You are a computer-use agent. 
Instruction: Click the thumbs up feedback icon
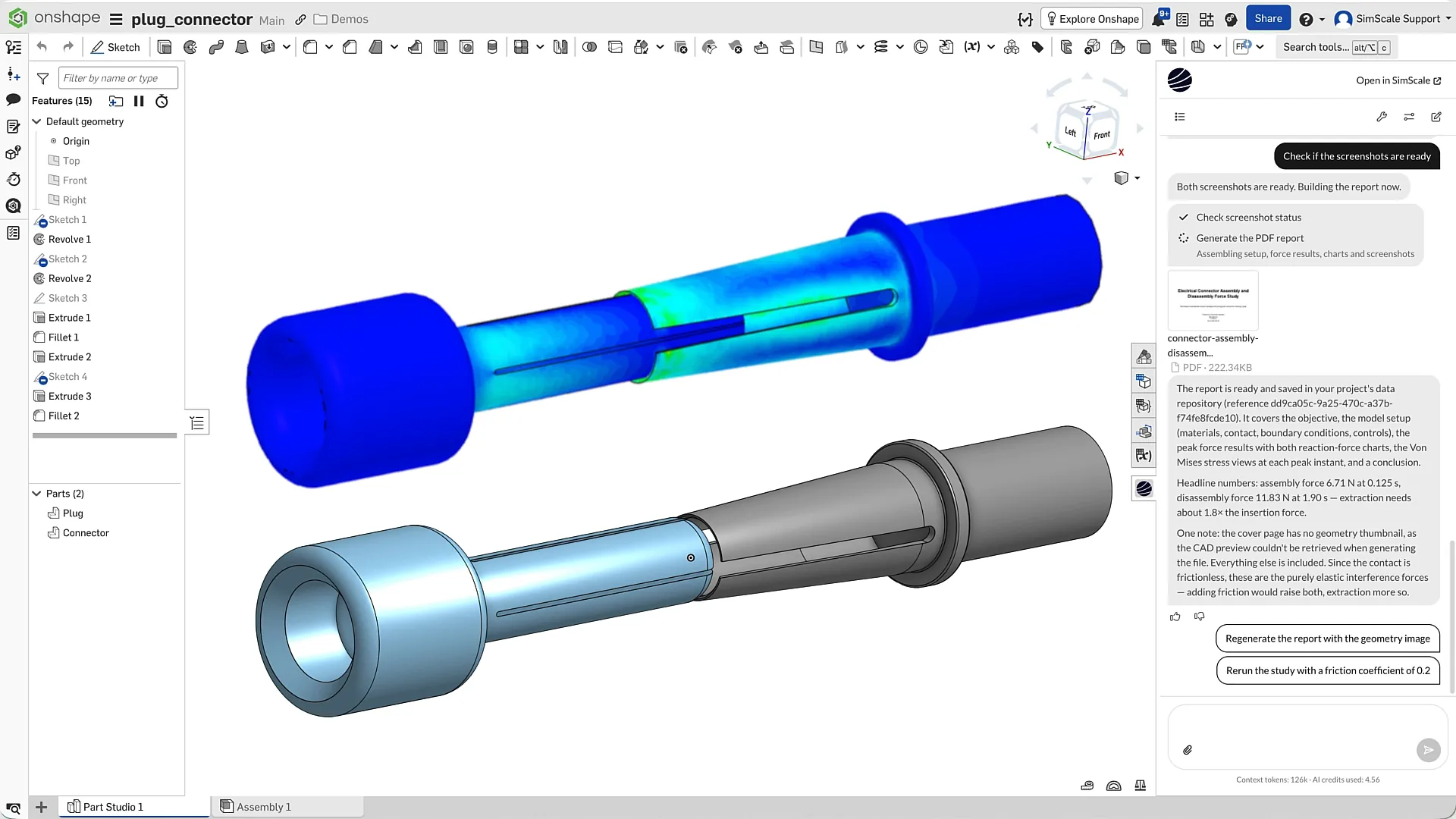pyautogui.click(x=1175, y=617)
